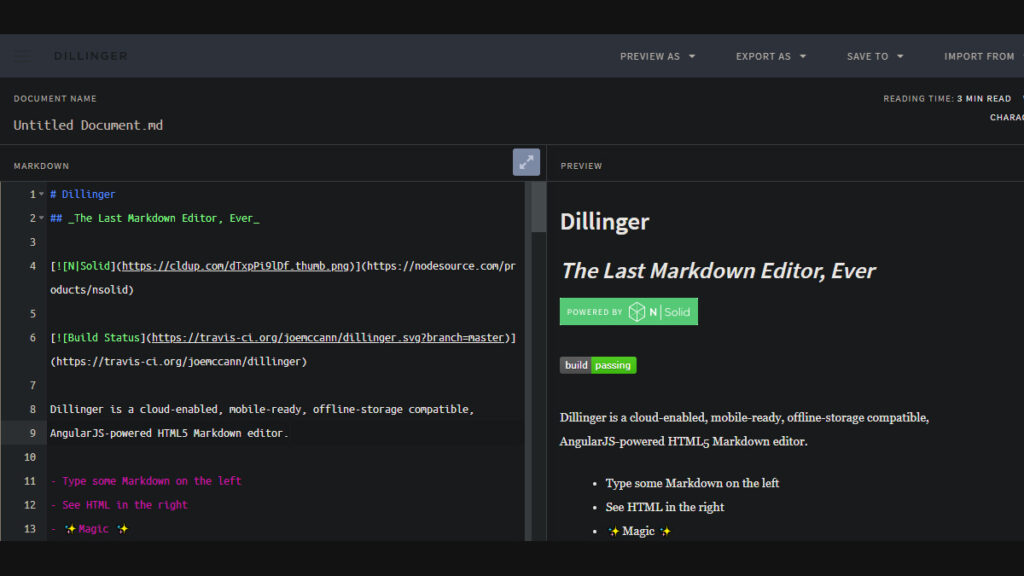Click the travis-ci.org svg link on line 6
Screen dimensions: 1024x576
[328, 338]
